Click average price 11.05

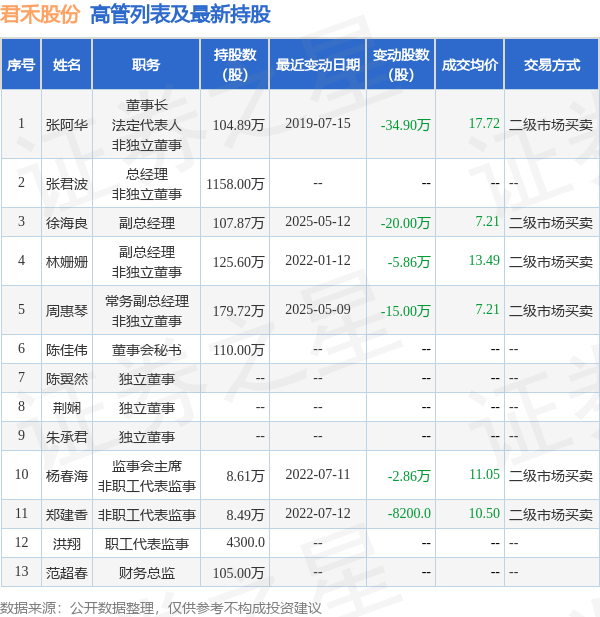[484, 474]
